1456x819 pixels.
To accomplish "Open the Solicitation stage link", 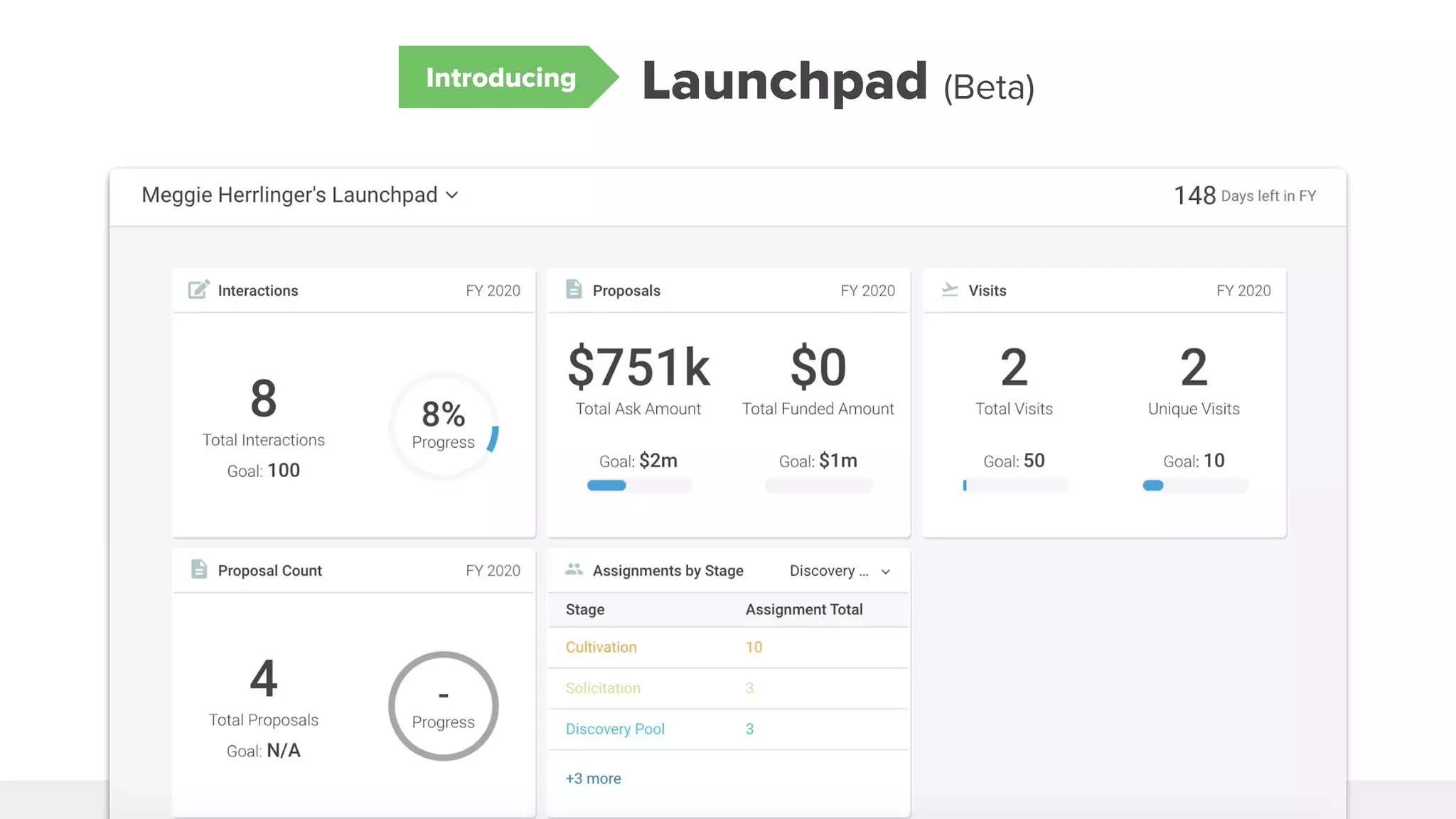I will point(603,688).
